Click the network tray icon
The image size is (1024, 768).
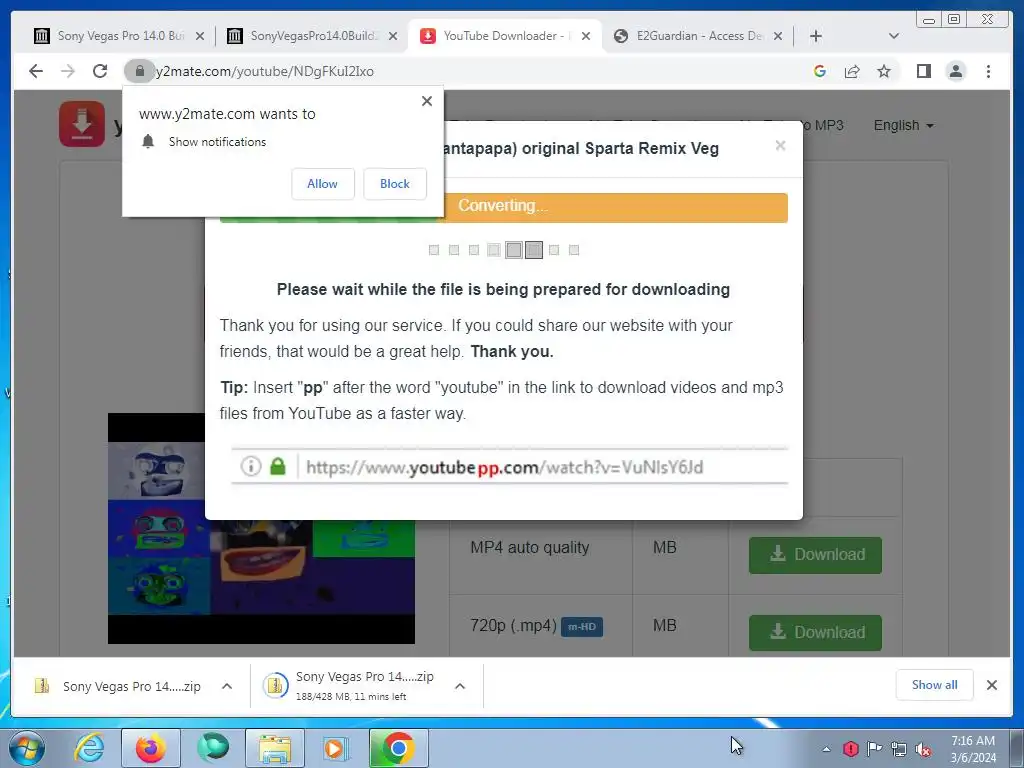coord(899,749)
